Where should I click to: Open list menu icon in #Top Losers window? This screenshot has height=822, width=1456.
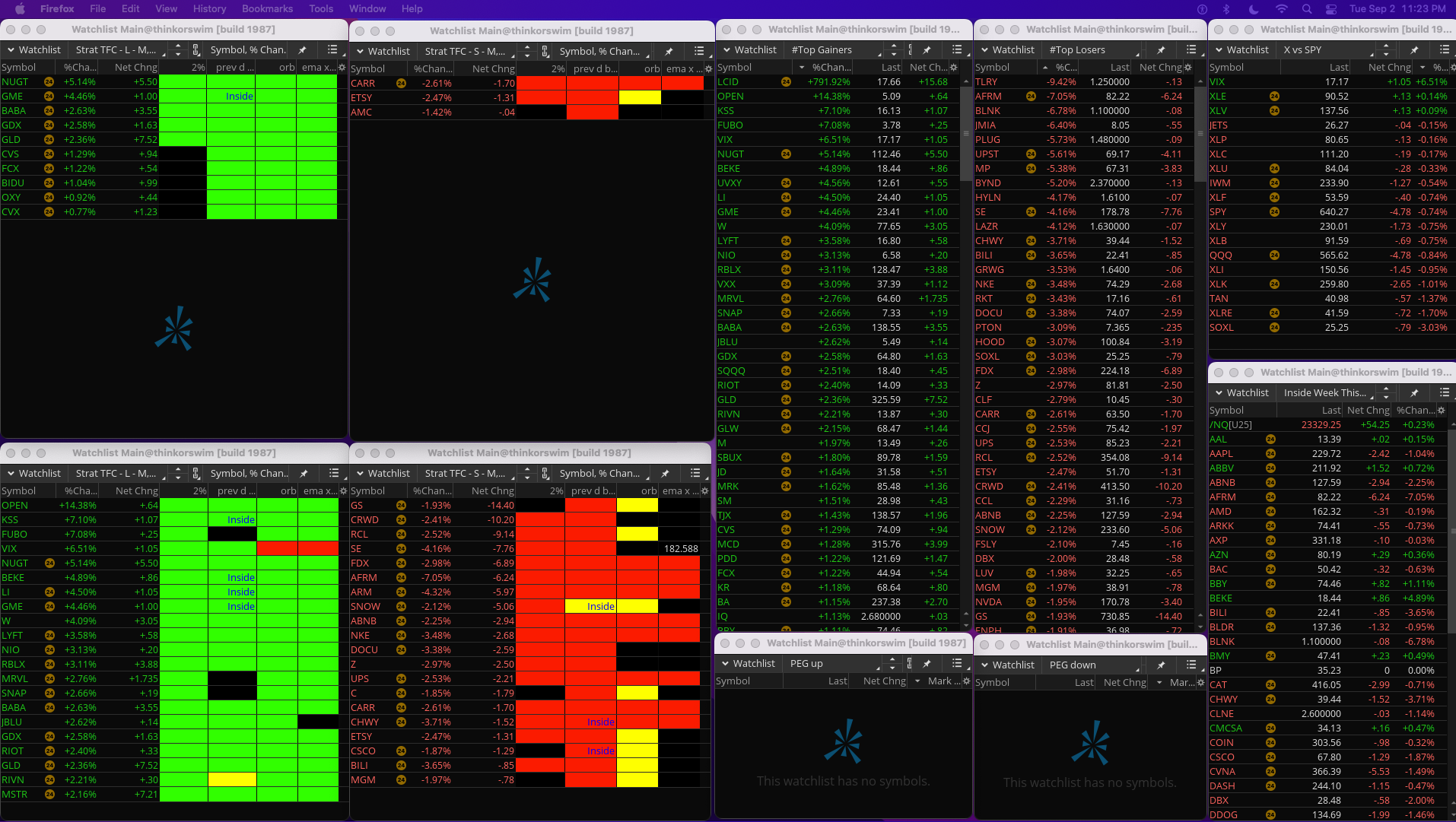point(1191,49)
